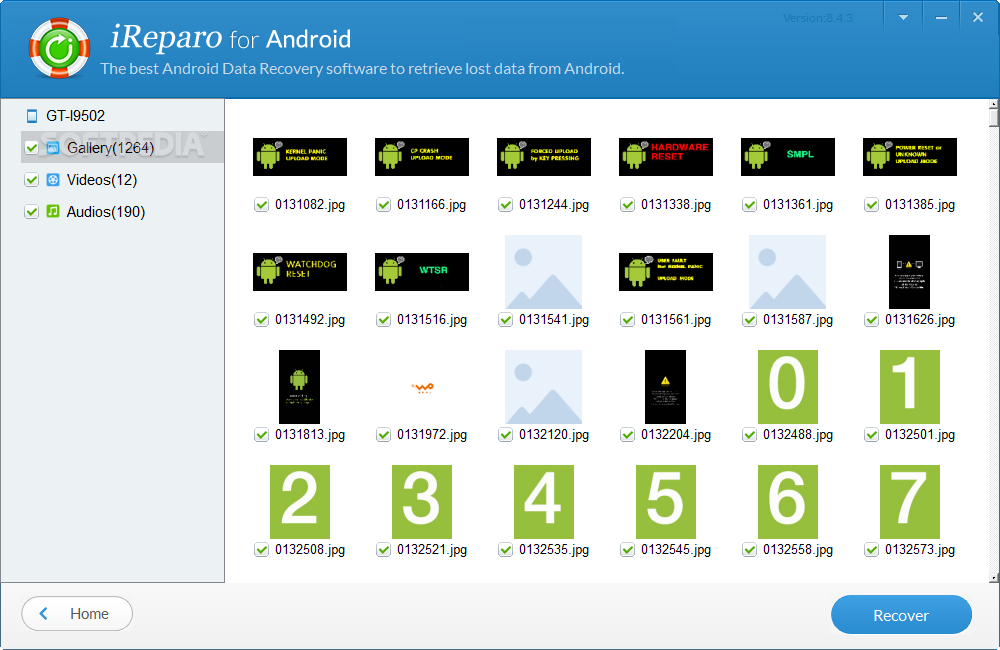
Task: Toggle the 0131338.jpg checkbox
Action: point(628,205)
